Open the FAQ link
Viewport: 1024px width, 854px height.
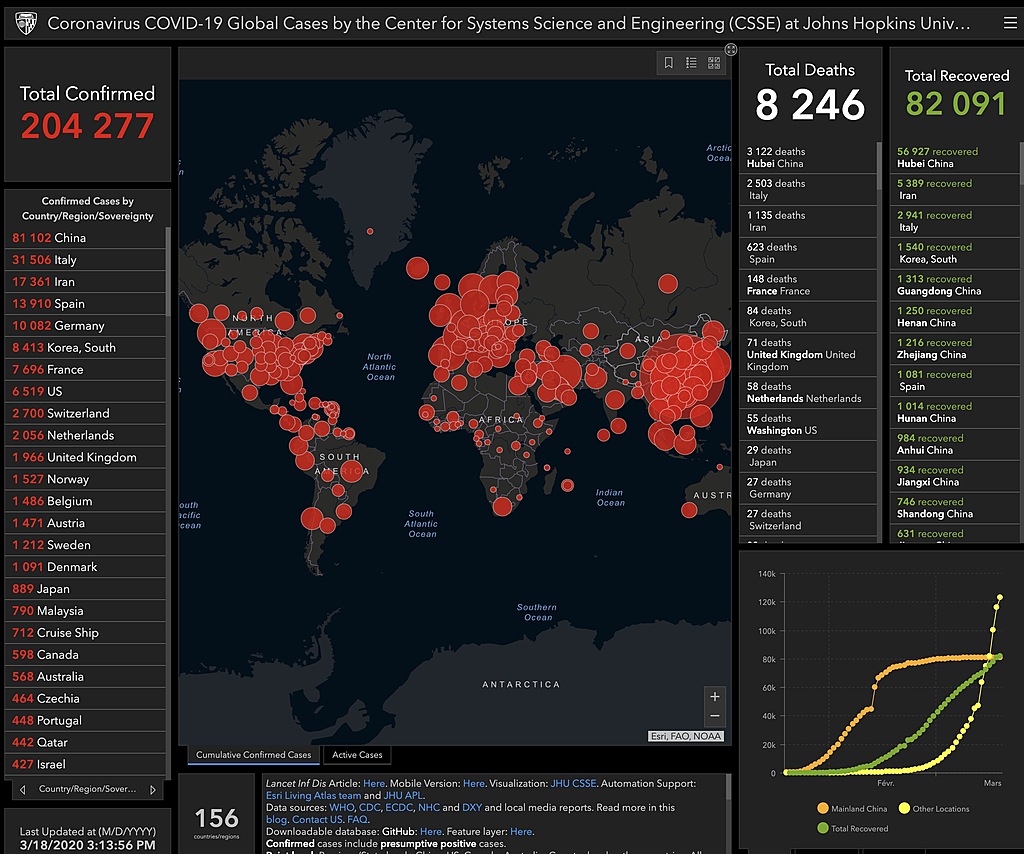pos(357,819)
